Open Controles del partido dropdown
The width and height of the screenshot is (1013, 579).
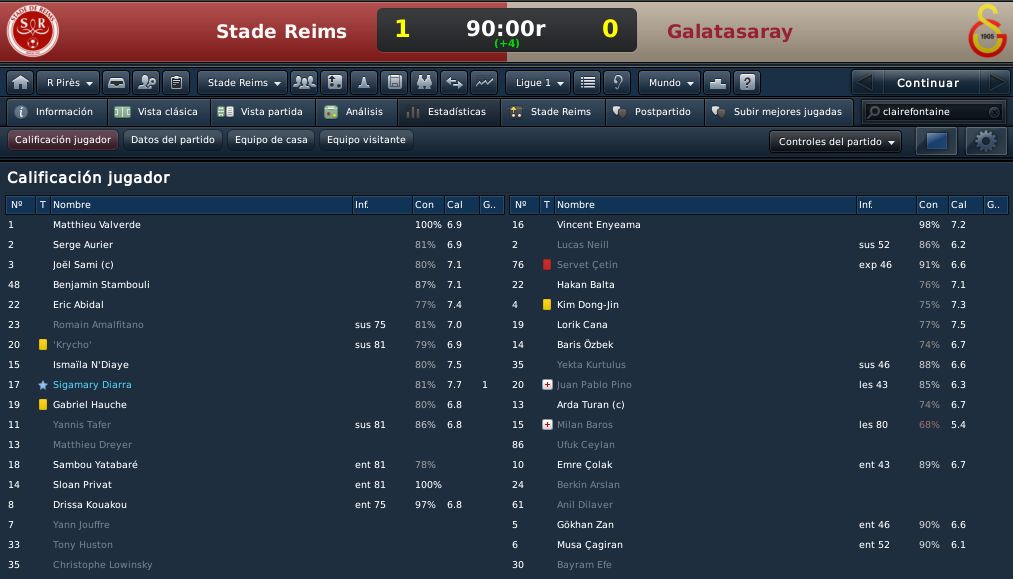pyautogui.click(x=836, y=142)
